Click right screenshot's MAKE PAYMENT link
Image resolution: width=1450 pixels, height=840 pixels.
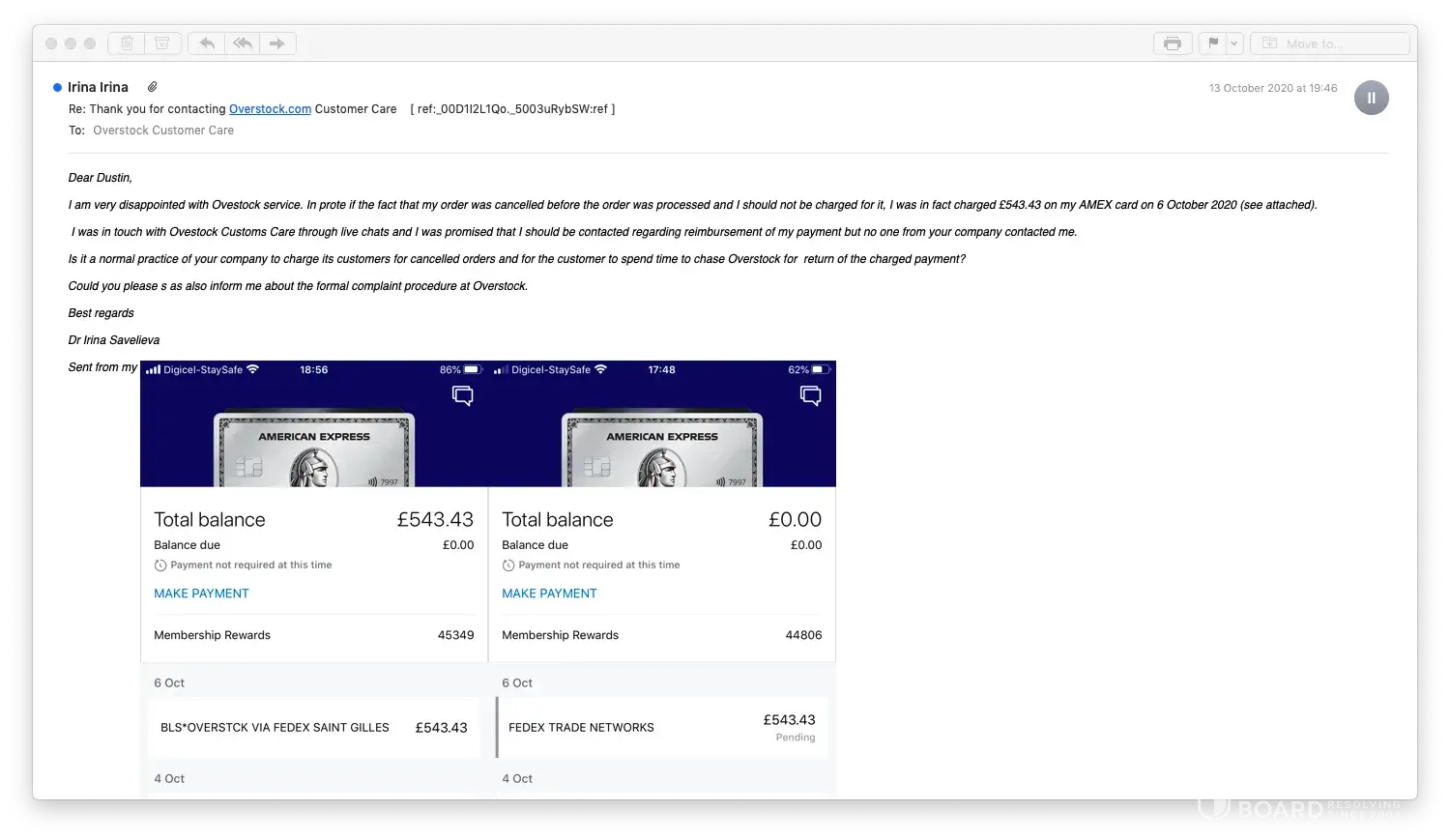point(549,594)
